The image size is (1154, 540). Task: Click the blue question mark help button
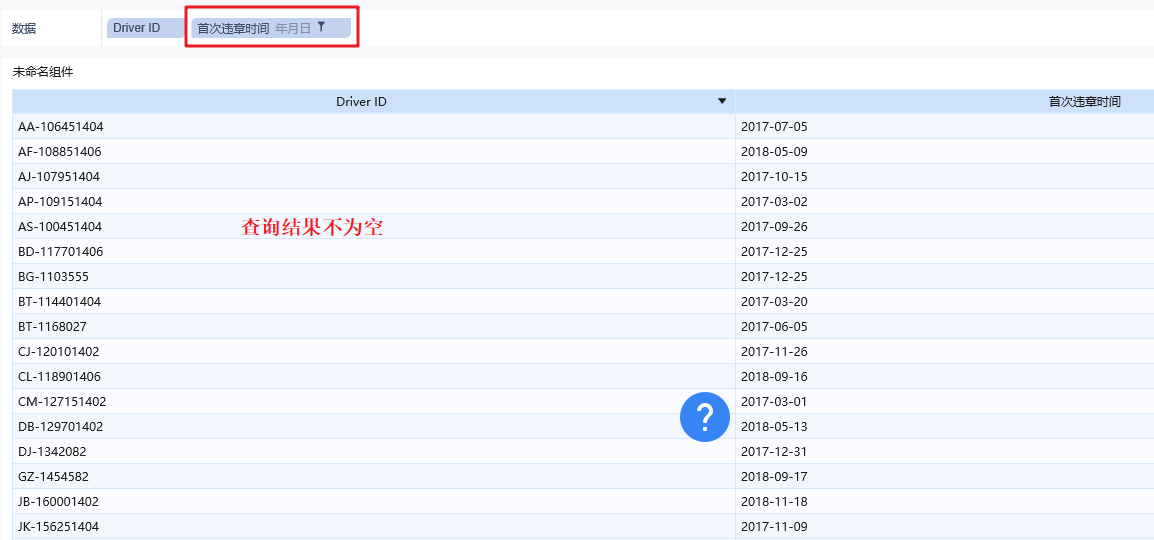click(704, 417)
